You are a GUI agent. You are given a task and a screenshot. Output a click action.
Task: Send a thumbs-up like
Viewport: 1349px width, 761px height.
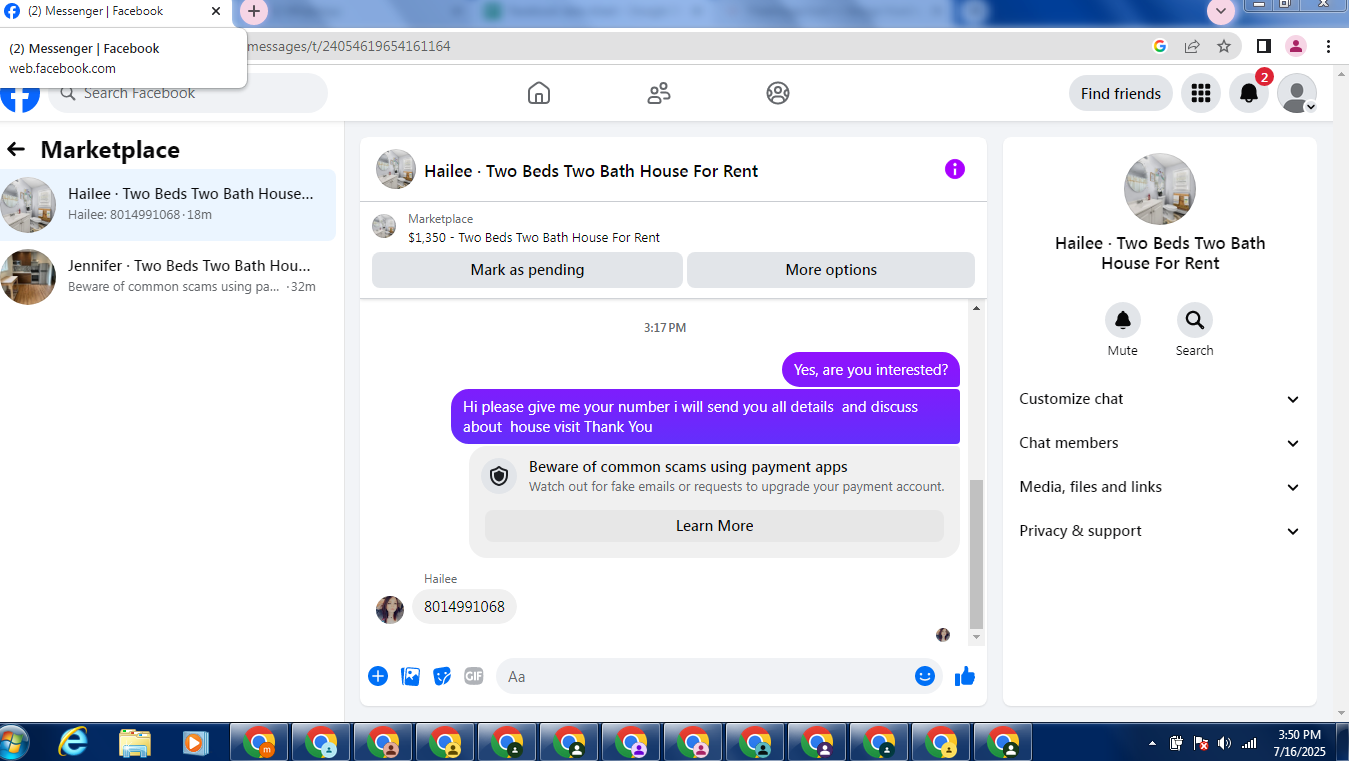tap(964, 676)
